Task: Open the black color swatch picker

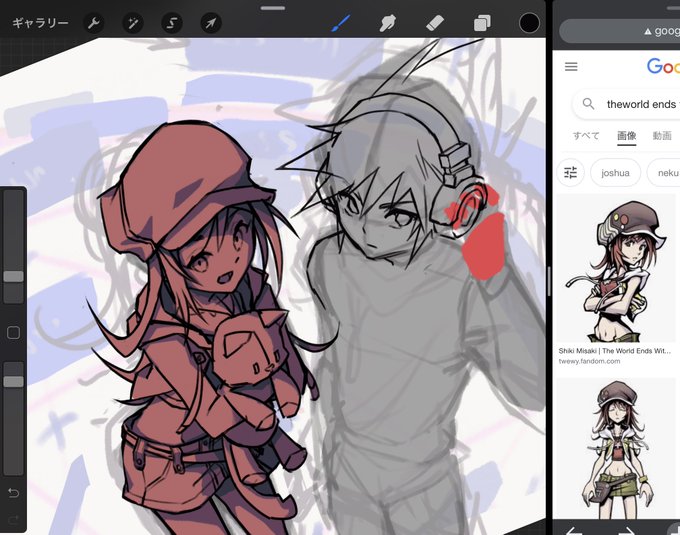Action: [529, 23]
